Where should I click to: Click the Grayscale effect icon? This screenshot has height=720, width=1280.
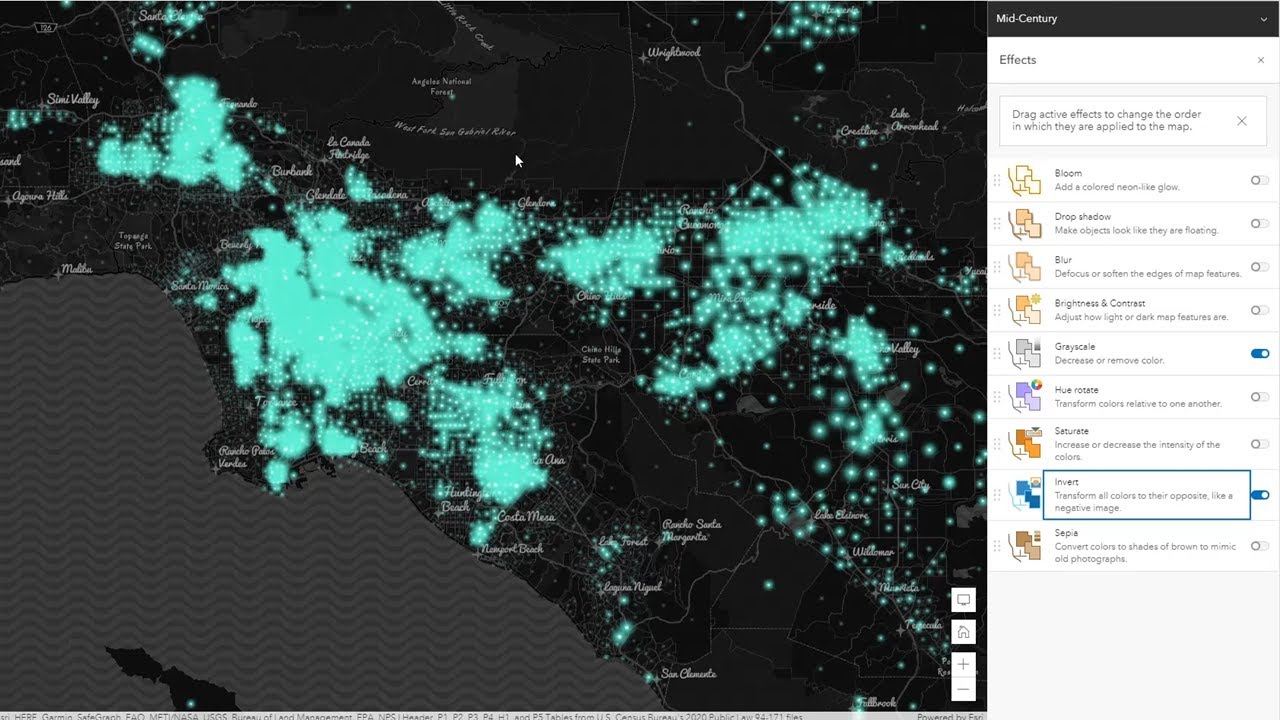click(1025, 353)
